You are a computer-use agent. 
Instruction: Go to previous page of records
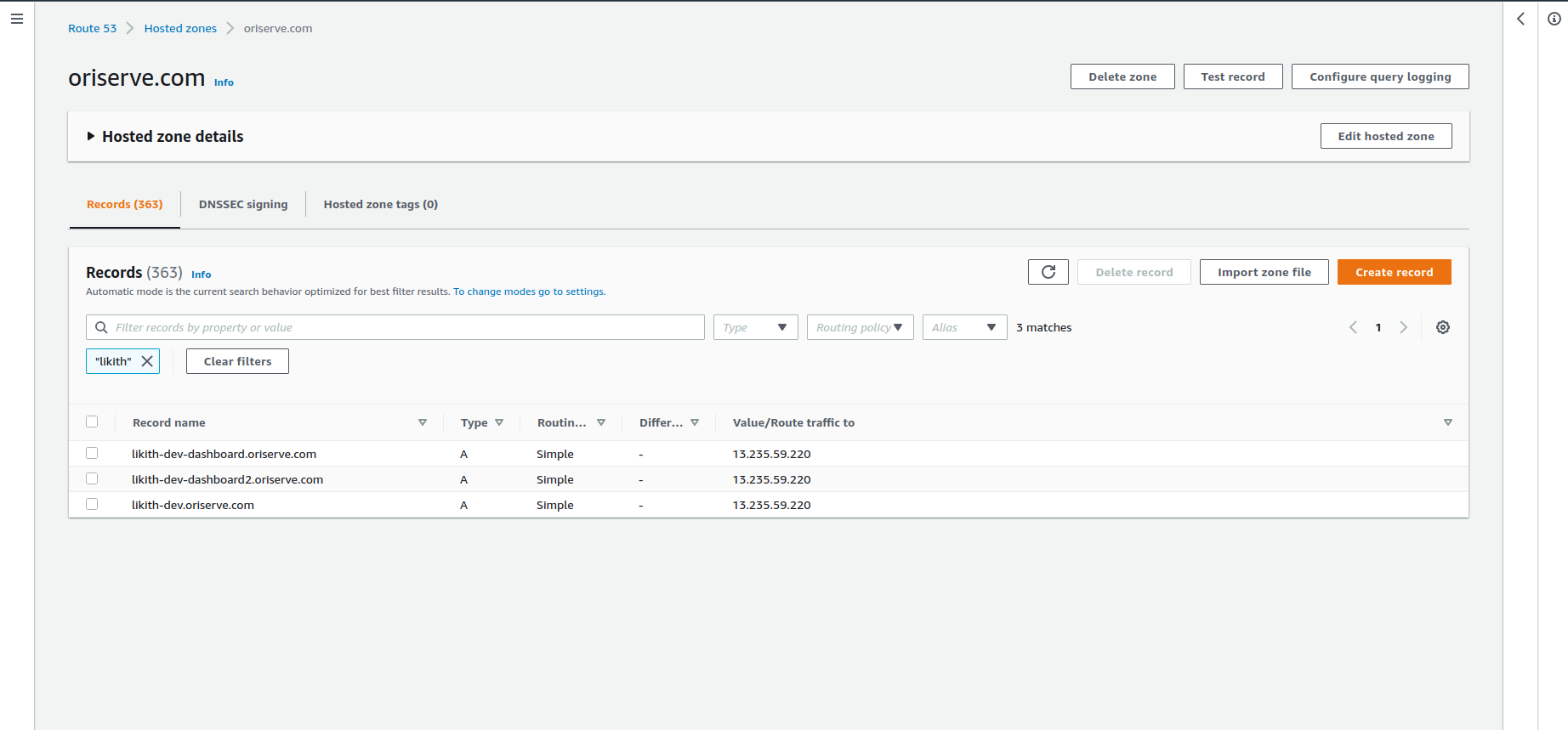pyautogui.click(x=1353, y=327)
